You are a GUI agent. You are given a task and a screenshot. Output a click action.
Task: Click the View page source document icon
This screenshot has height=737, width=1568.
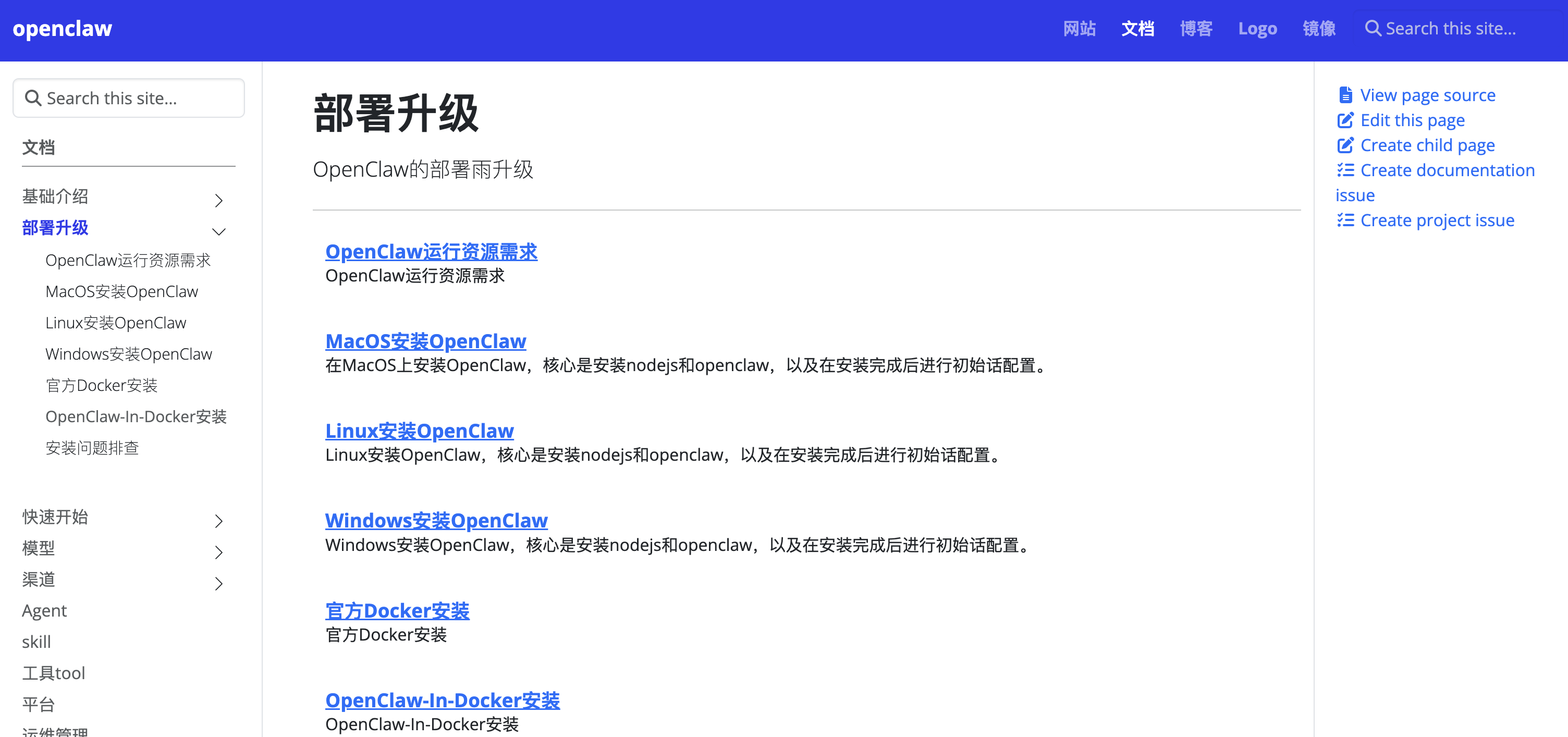1345,95
